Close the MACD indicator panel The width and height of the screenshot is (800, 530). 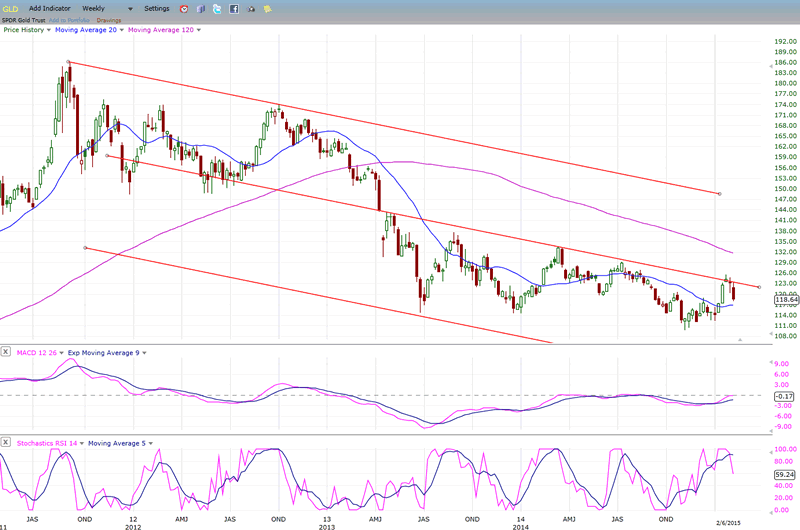[x=6, y=352]
